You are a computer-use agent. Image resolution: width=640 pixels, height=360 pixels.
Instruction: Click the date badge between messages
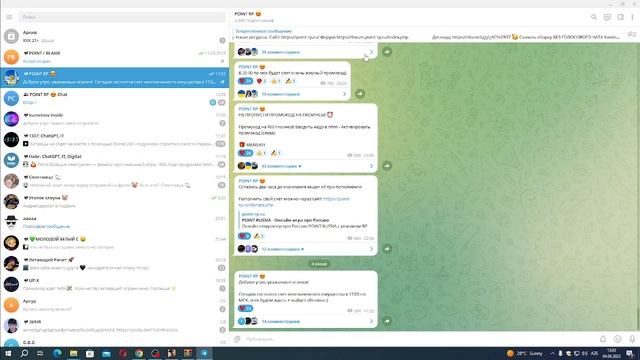click(x=320, y=264)
